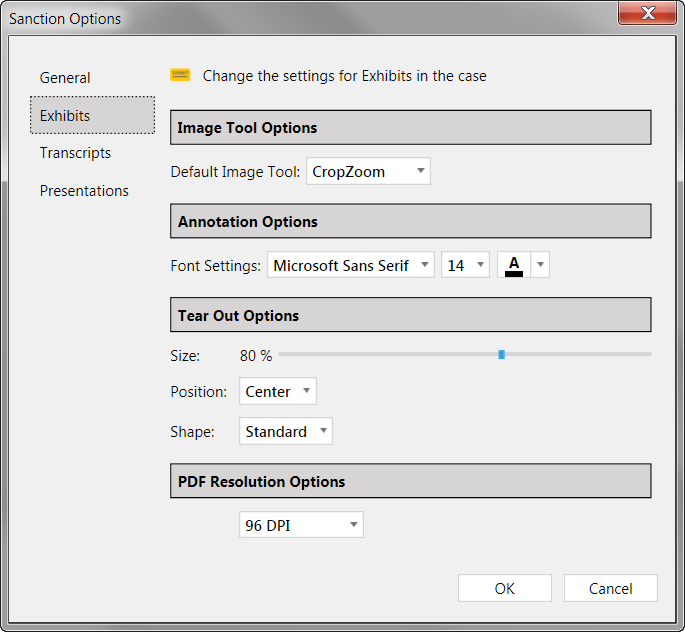
Task: Open the Presentations tab
Action: click(84, 191)
